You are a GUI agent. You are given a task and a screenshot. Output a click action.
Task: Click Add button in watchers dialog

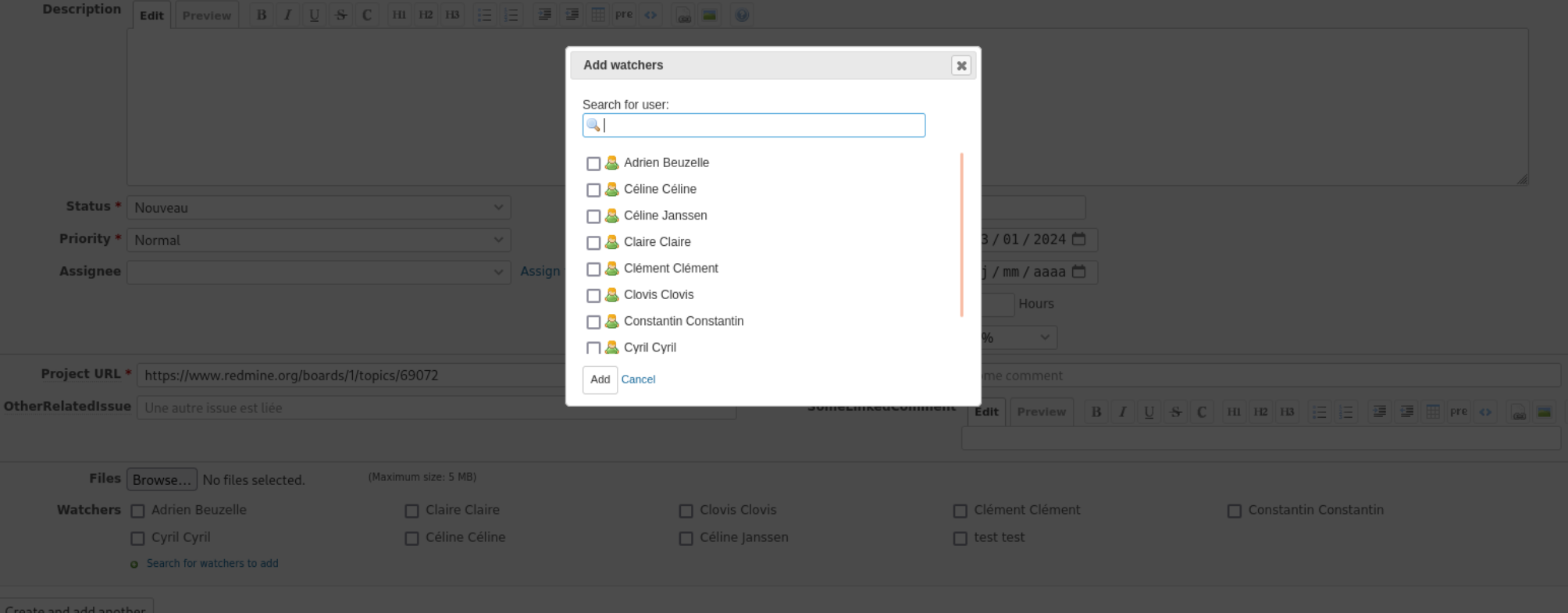pyautogui.click(x=600, y=380)
